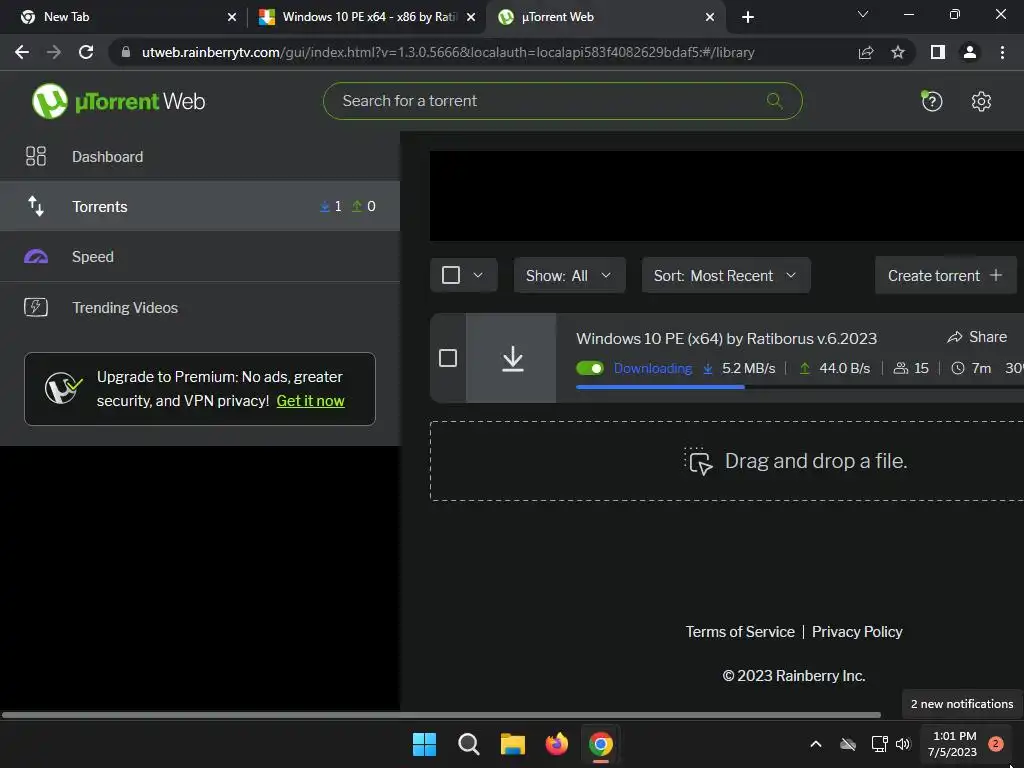Click the Search for a torrent field
Viewport: 1024px width, 768px height.
pos(562,101)
